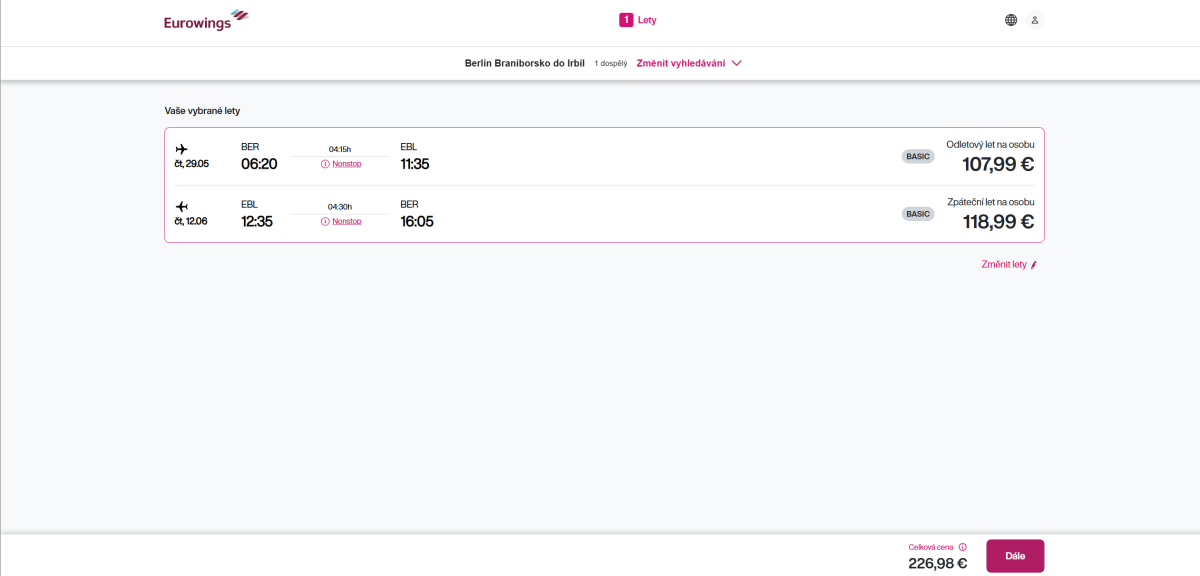Screen dimensions: 1200x576
Task: Click the info icon next to Celková cena
Action: click(963, 547)
